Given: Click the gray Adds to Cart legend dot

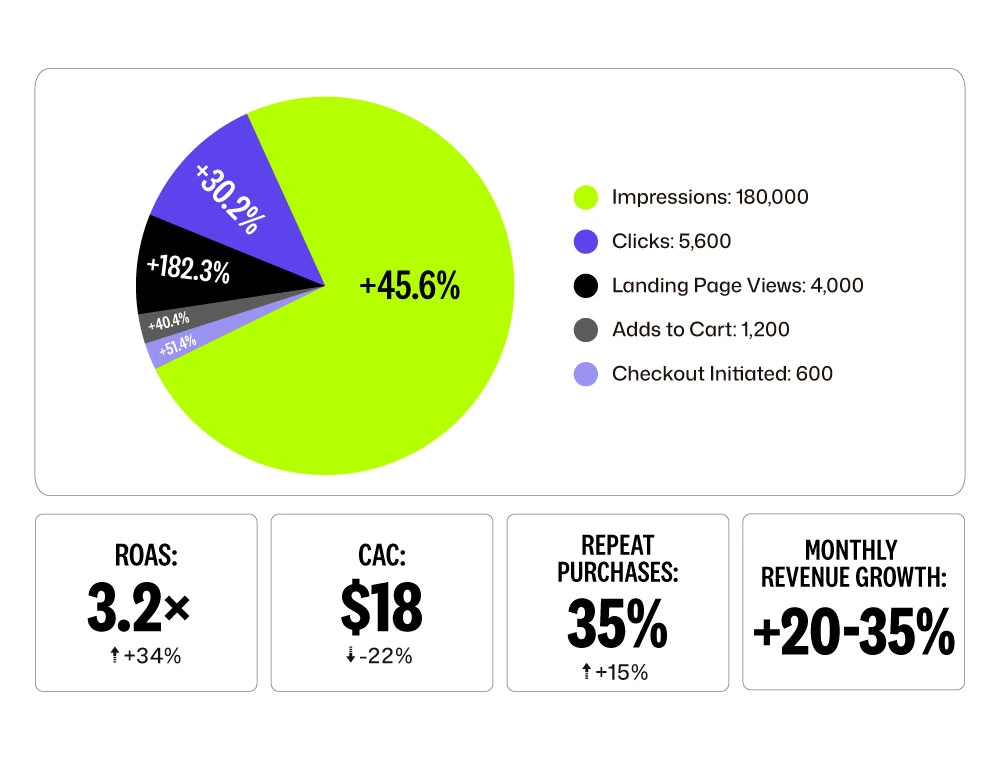Looking at the screenshot, I should pyautogui.click(x=587, y=330).
